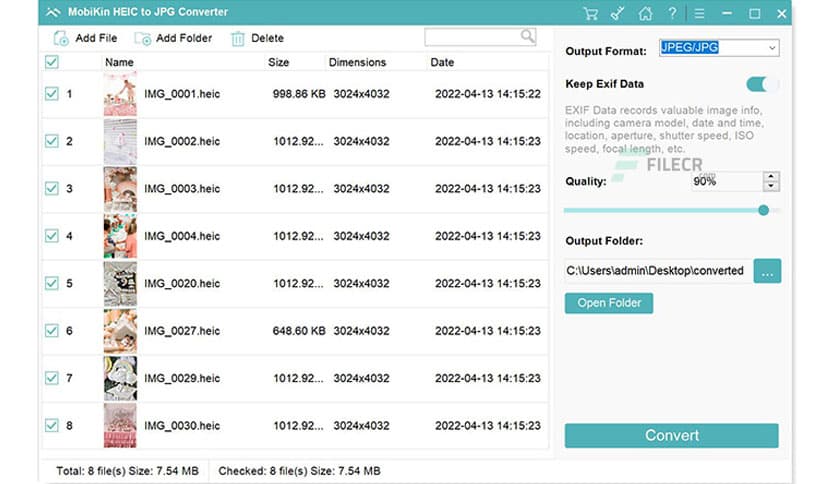
Task: Click the Quality slider handle
Action: [x=764, y=210]
